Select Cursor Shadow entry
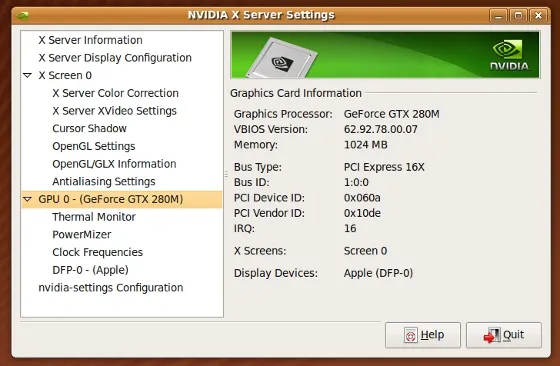 click(89, 129)
